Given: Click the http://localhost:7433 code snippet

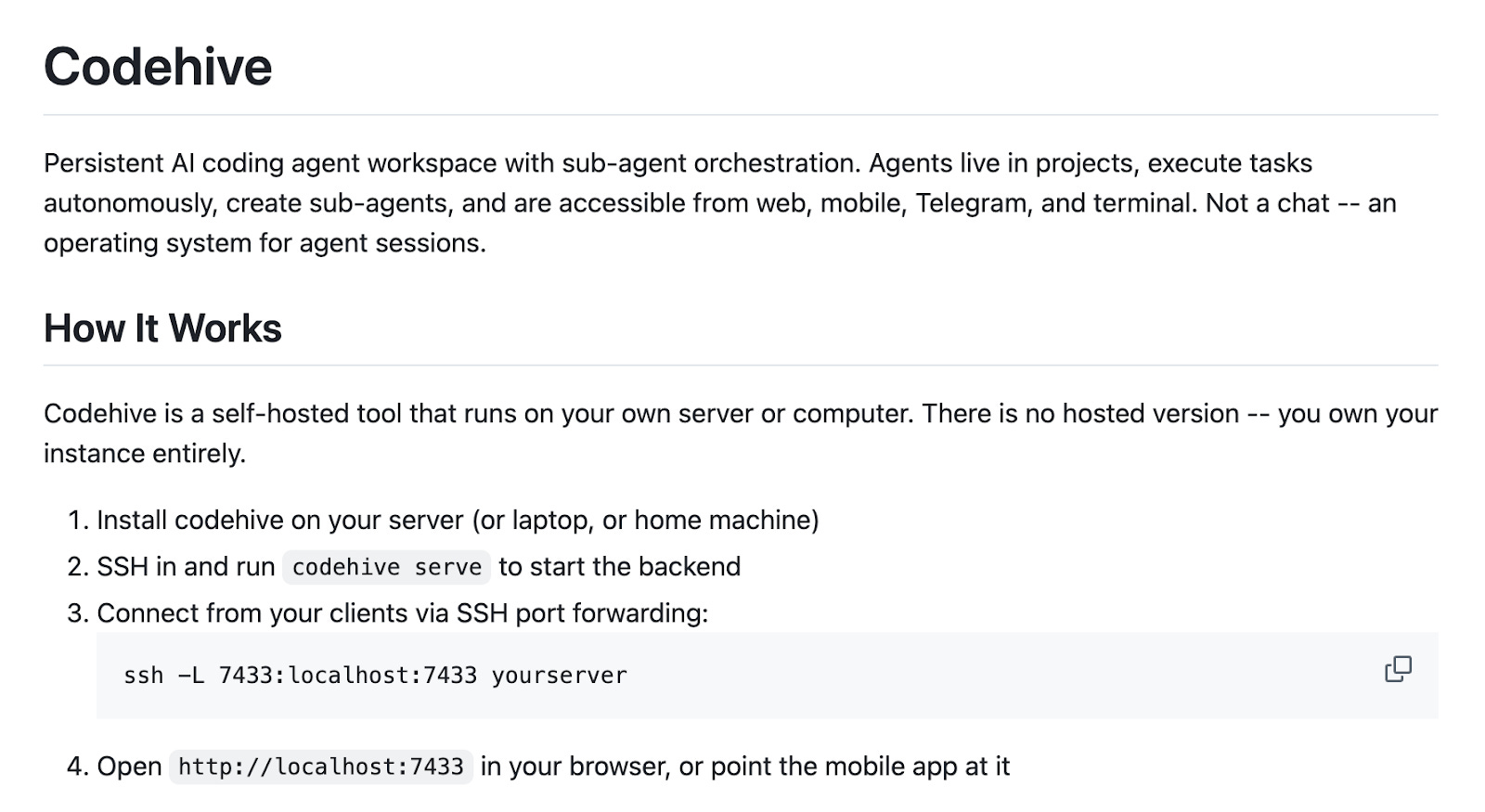Looking at the screenshot, I should (321, 767).
